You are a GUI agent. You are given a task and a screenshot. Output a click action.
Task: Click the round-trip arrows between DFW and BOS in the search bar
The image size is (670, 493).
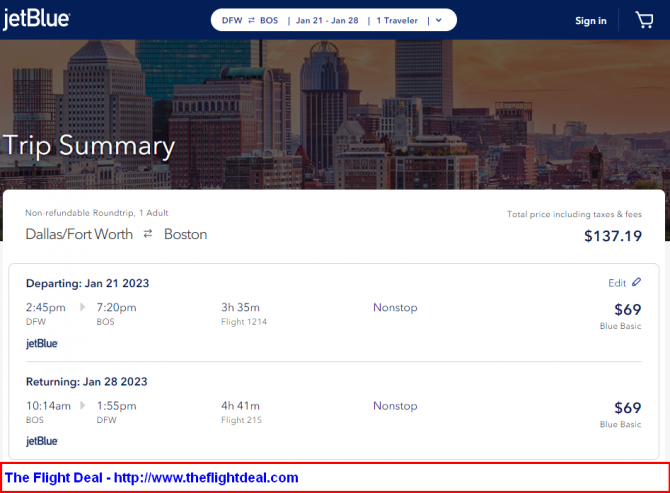tap(251, 20)
